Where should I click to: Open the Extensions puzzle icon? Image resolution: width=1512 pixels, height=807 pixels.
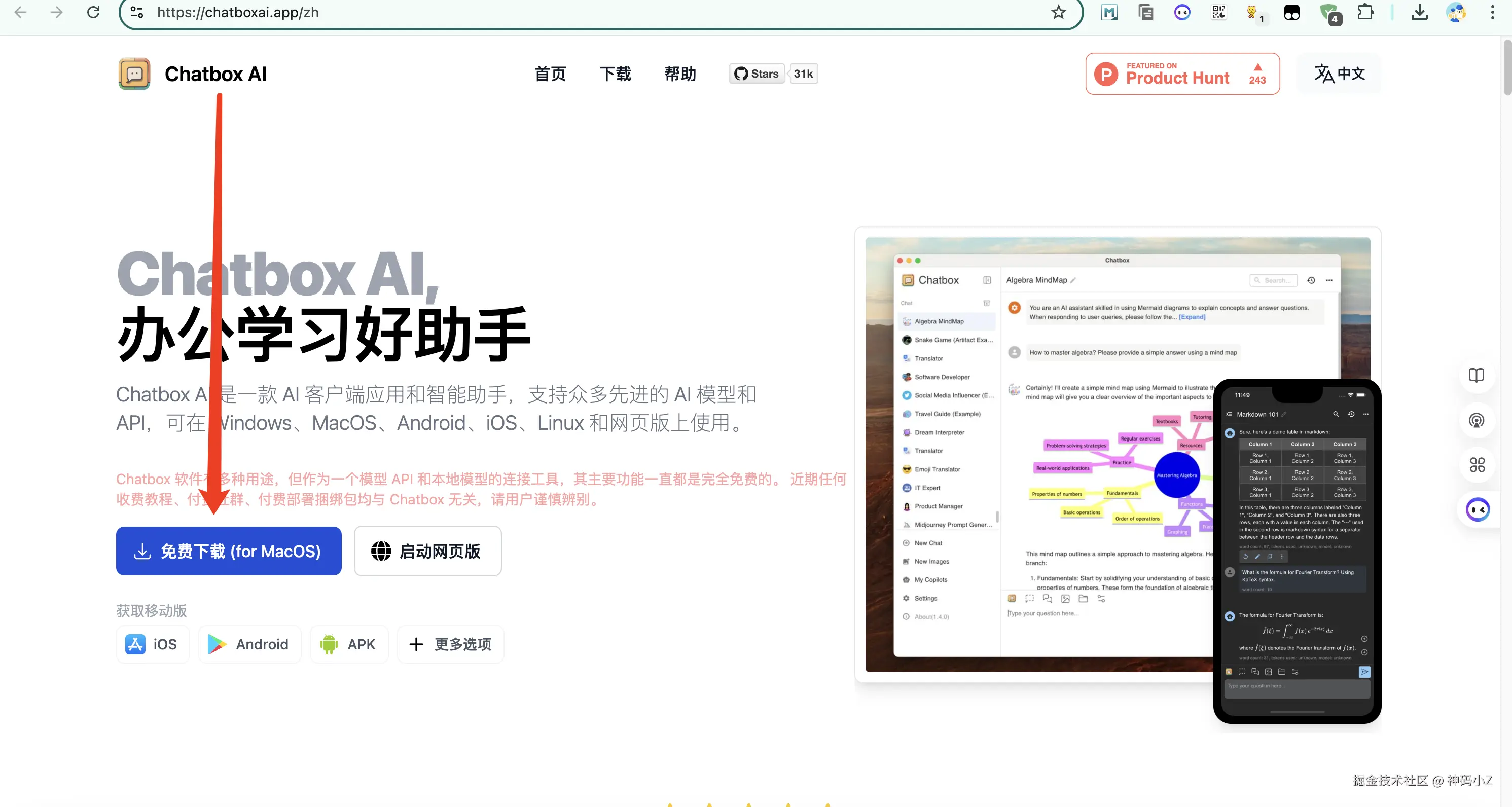(x=1365, y=12)
